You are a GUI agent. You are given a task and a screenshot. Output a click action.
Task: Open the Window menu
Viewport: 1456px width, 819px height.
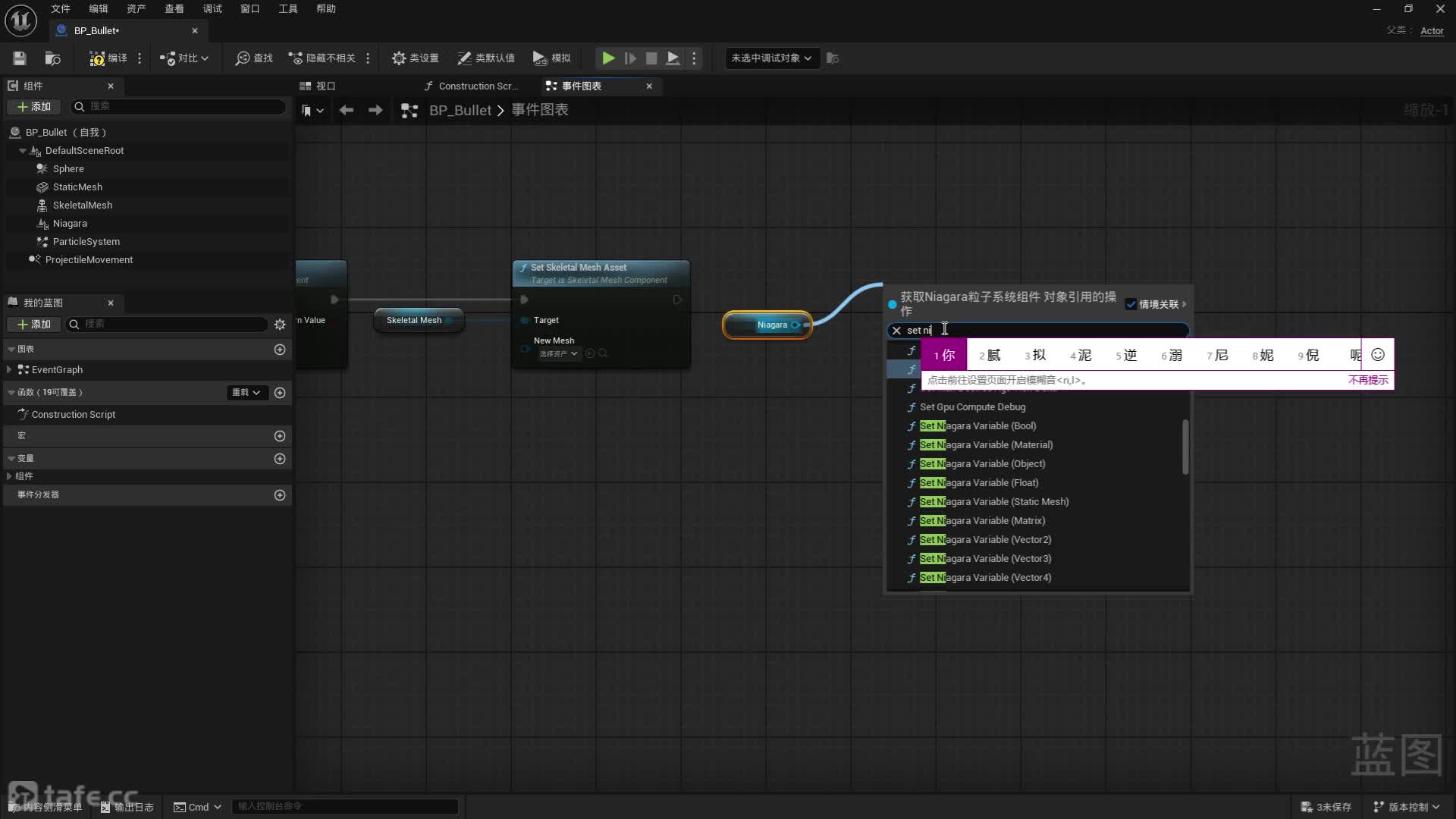[249, 9]
